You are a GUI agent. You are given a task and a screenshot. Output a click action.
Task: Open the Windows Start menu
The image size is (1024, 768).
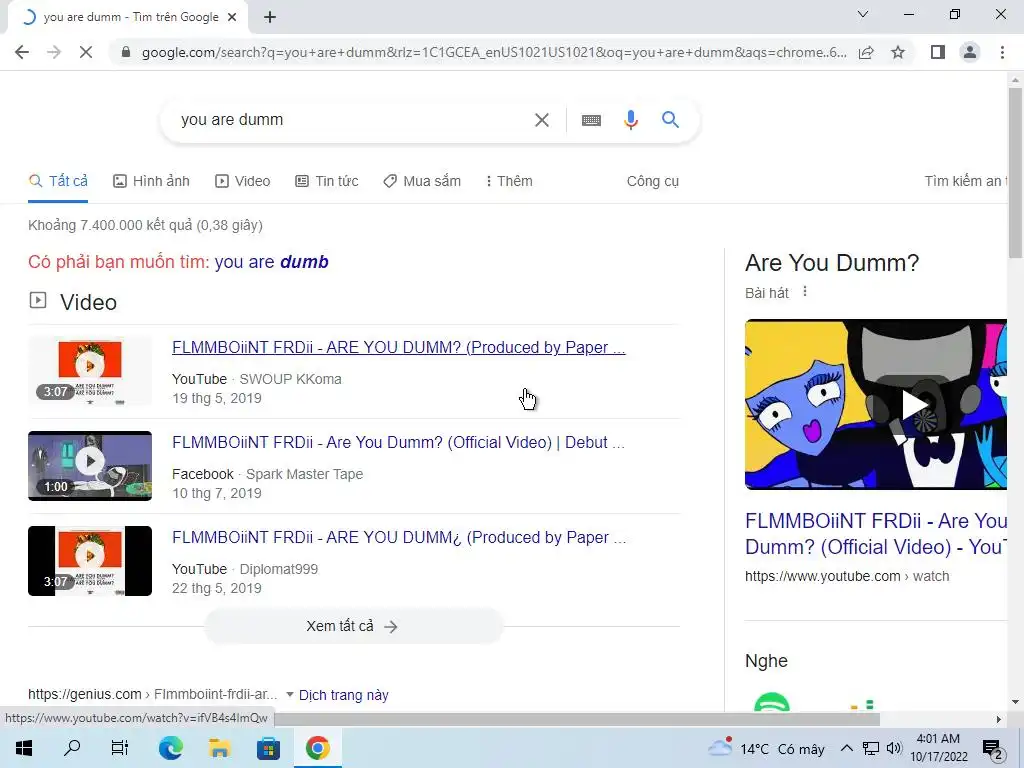24,748
